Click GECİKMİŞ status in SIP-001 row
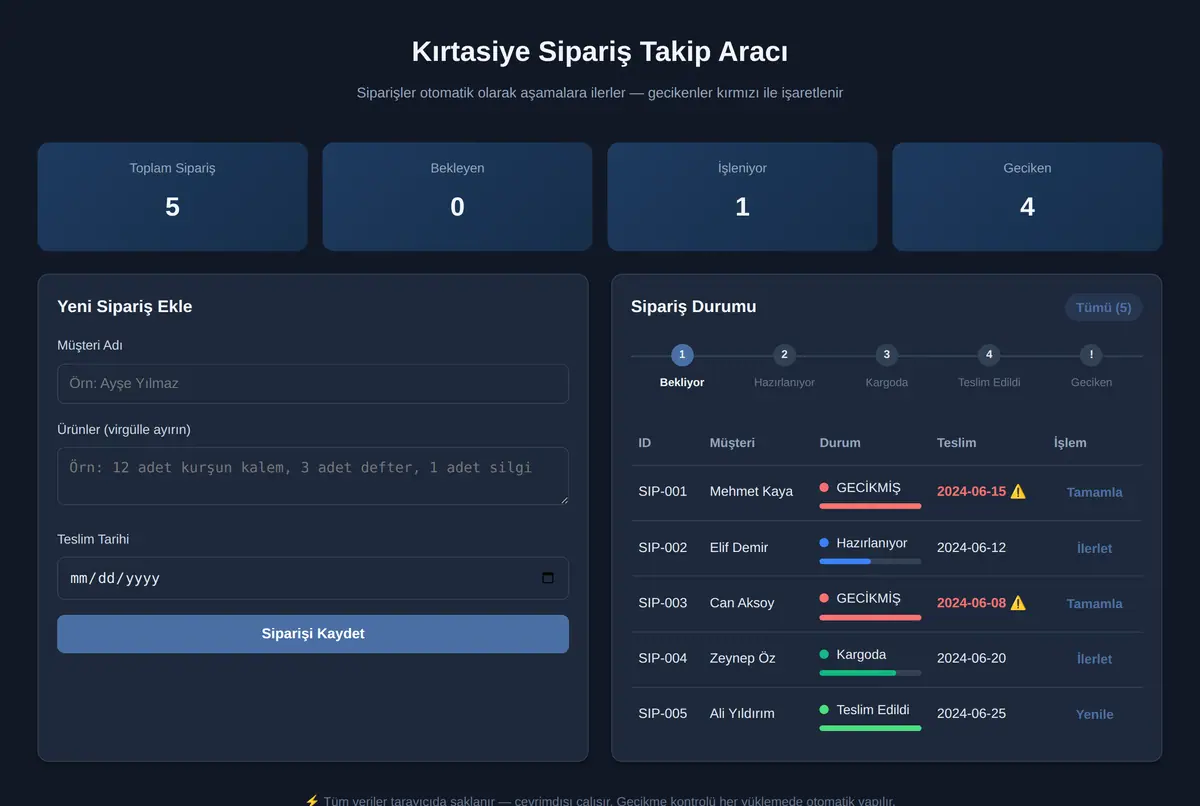 pos(868,487)
